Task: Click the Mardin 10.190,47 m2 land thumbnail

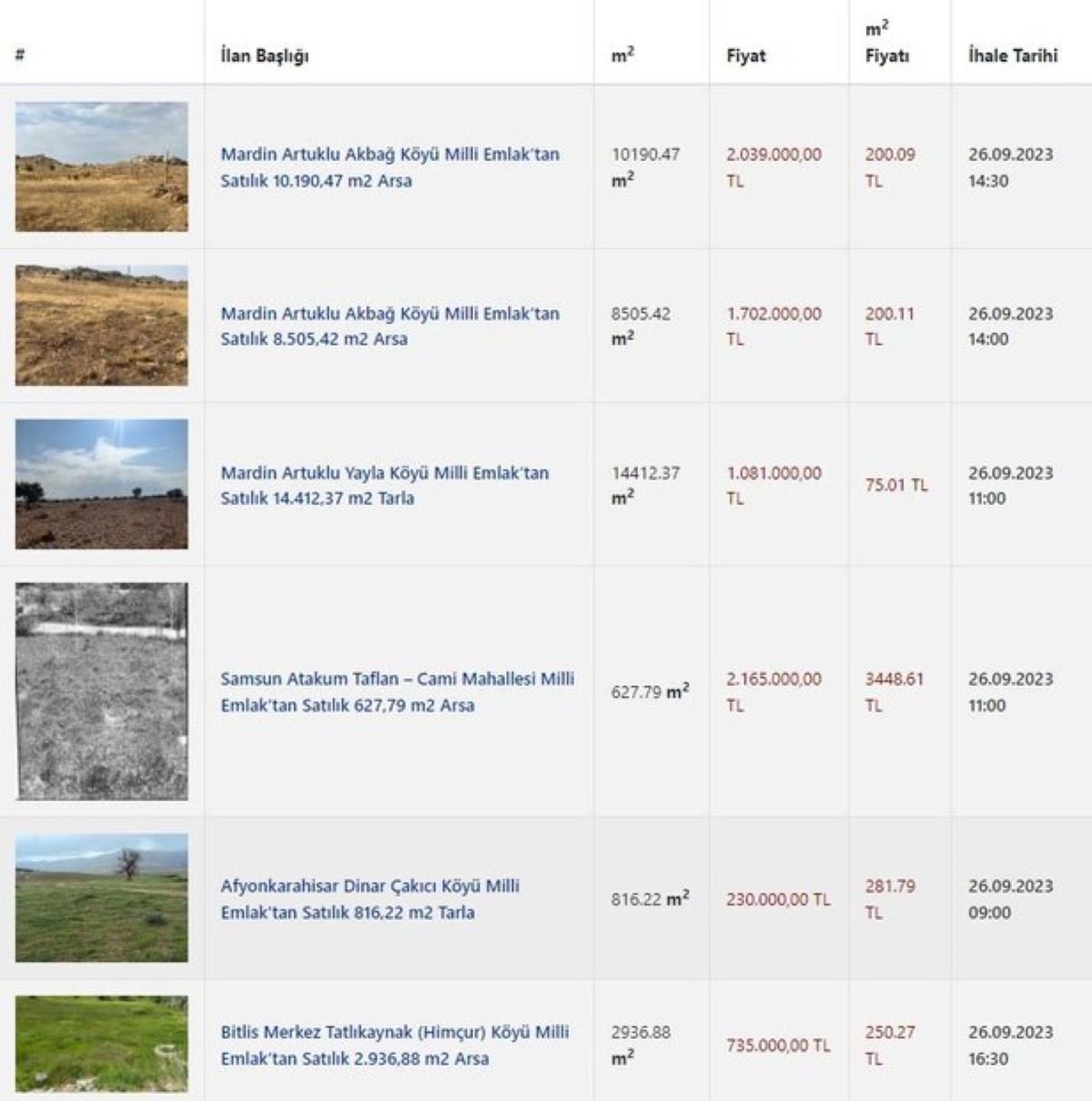Action: [101, 167]
